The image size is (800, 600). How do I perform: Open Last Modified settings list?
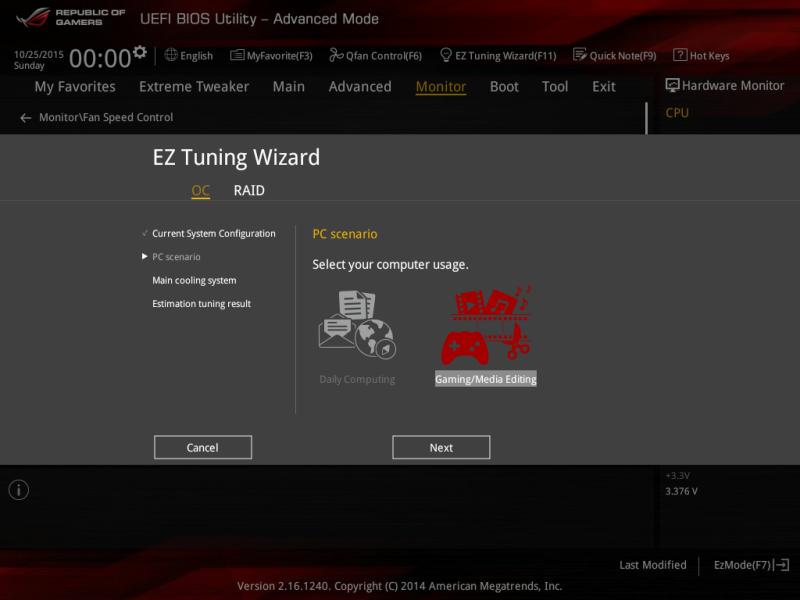click(653, 565)
